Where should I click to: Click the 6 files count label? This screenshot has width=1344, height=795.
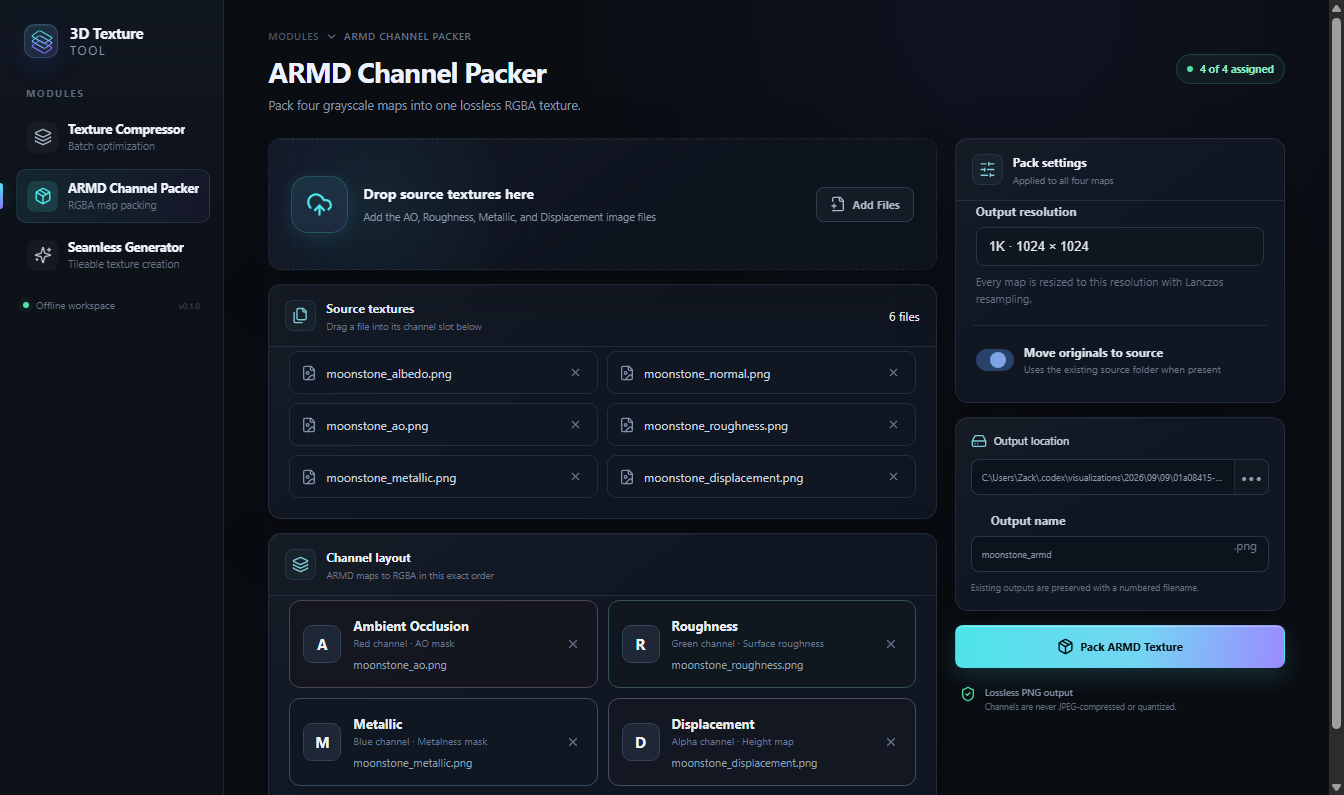point(904,317)
